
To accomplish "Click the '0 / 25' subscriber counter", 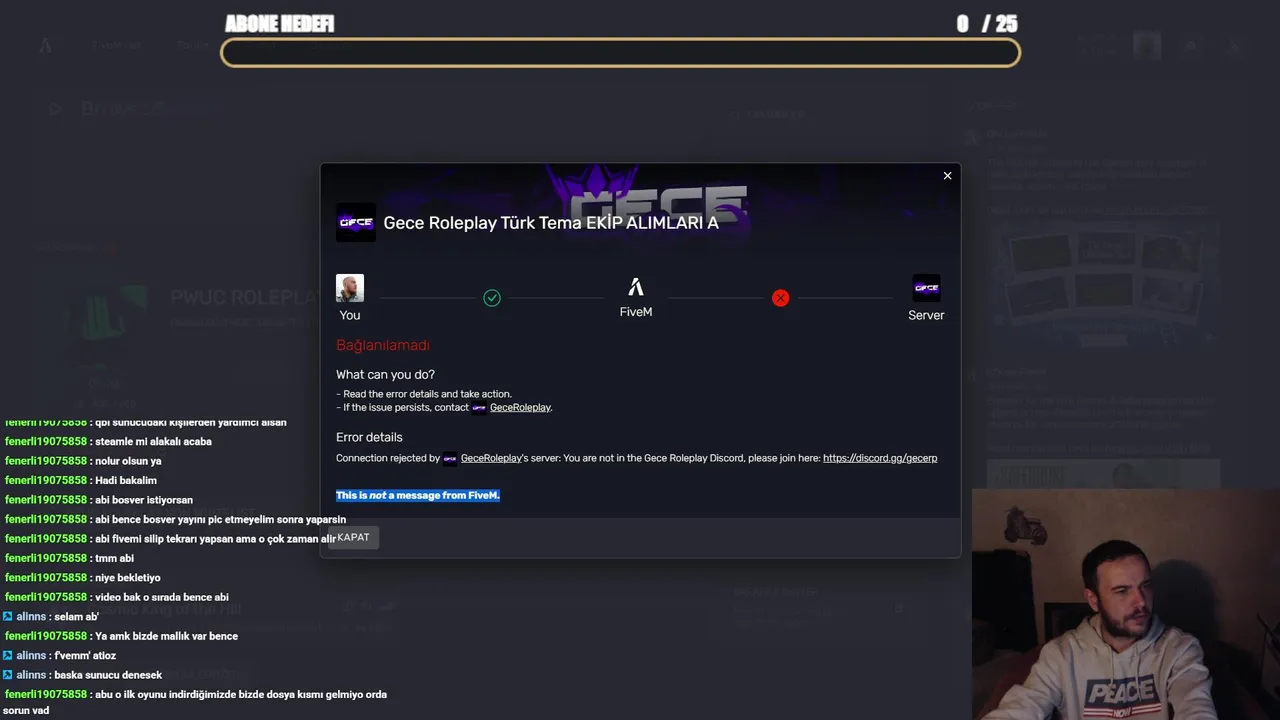I will pyautogui.click(x=986, y=24).
